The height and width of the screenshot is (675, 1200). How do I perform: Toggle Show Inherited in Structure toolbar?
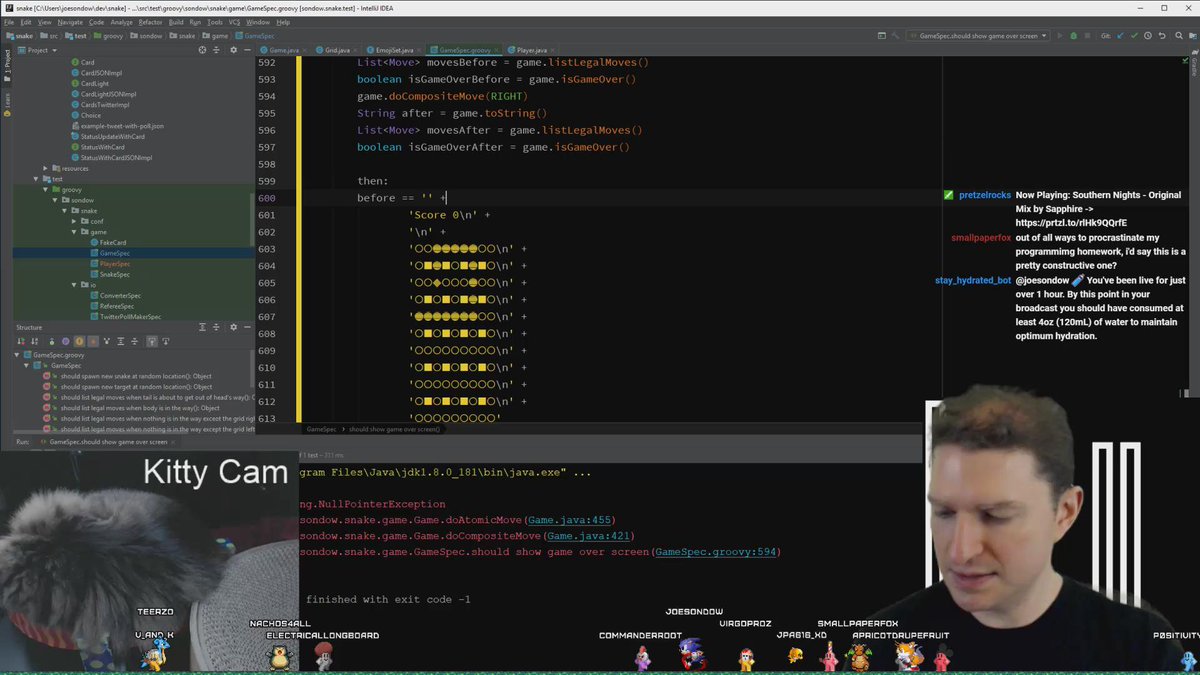pyautogui.click(x=106, y=341)
